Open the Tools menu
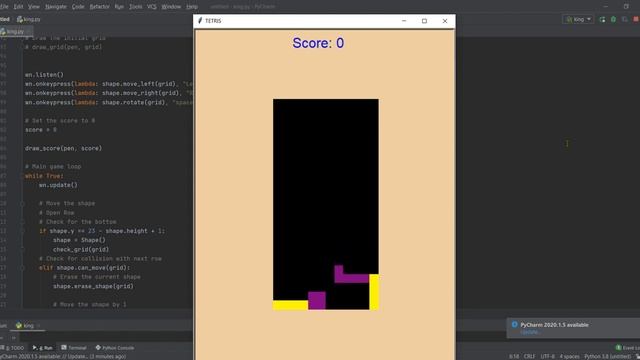640x360 pixels. (136, 7)
